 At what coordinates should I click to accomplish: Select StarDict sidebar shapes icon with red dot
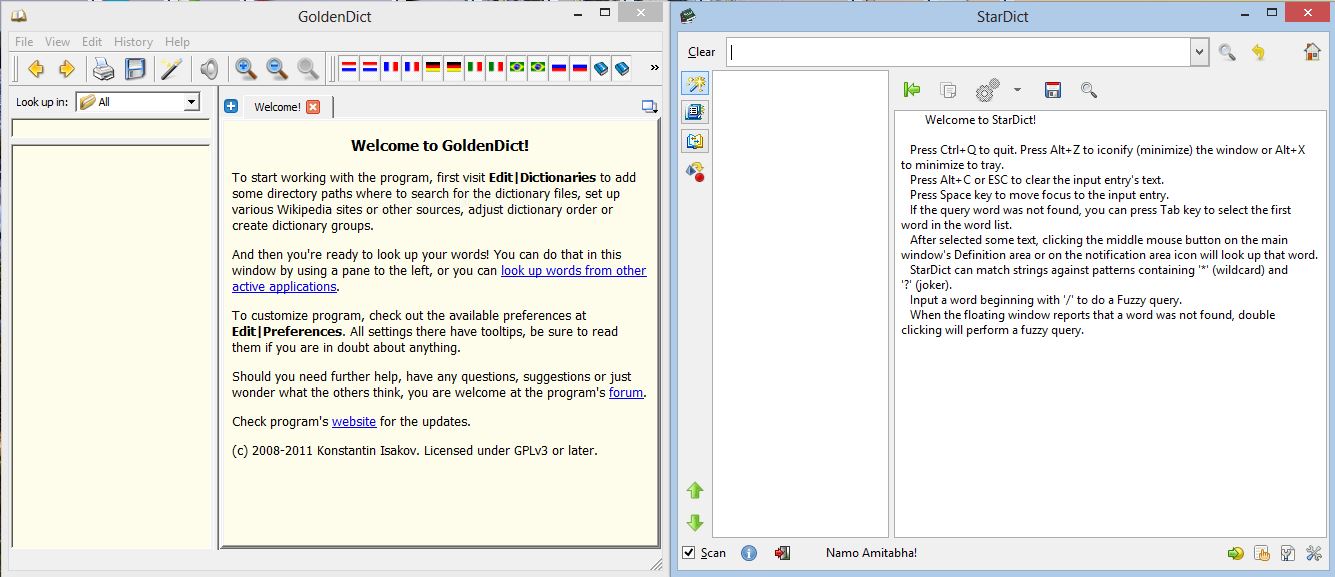click(695, 171)
